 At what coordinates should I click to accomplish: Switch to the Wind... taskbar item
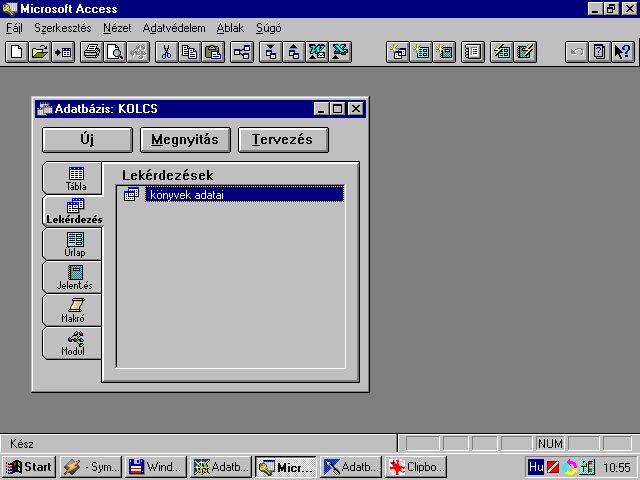[156, 467]
